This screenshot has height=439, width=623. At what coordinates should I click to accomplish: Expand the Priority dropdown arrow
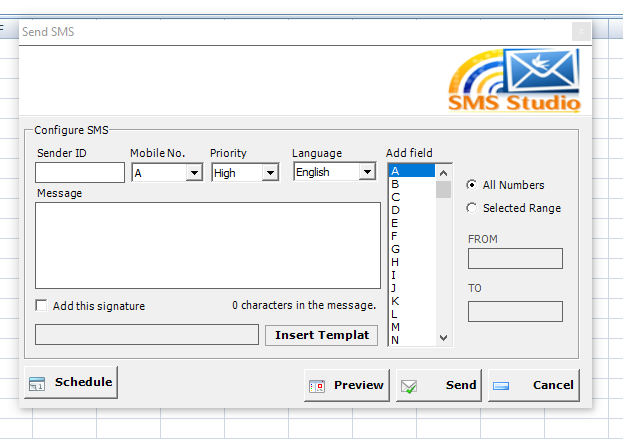click(271, 173)
